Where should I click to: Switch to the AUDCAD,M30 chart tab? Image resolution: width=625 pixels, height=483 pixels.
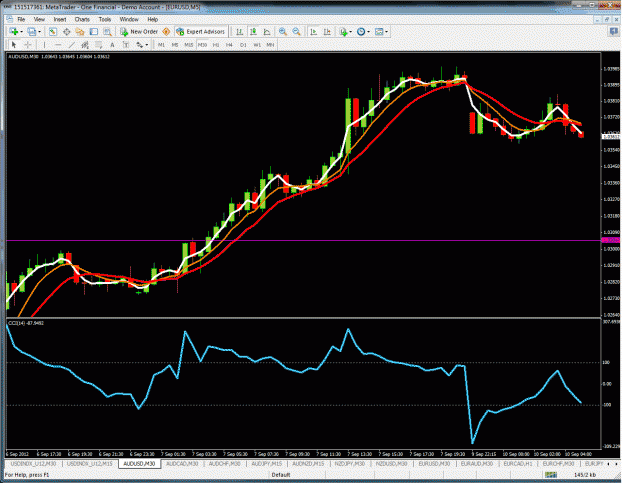coord(182,464)
